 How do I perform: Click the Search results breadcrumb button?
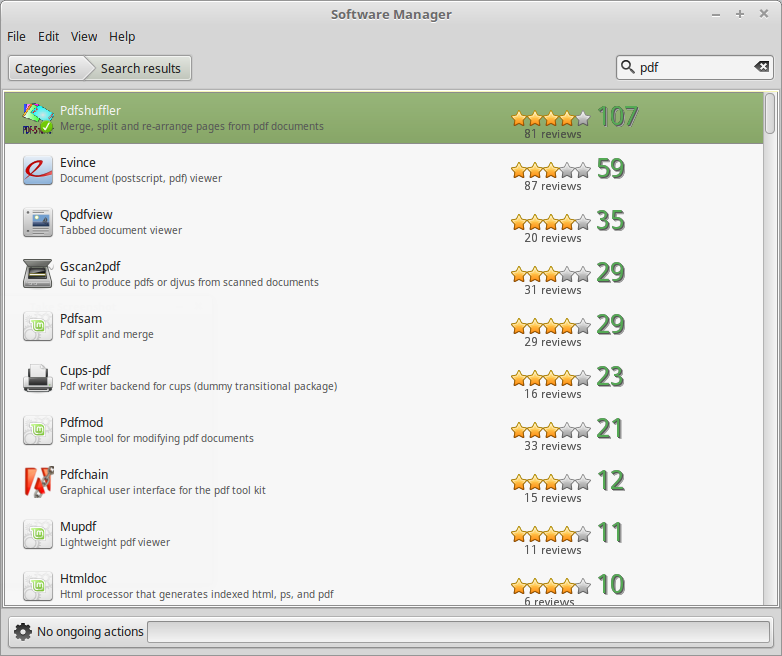point(141,68)
